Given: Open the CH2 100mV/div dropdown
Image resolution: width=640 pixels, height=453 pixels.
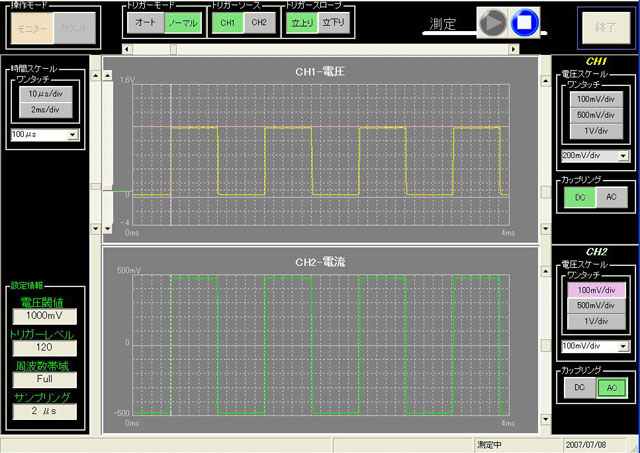Looking at the screenshot, I should (623, 346).
